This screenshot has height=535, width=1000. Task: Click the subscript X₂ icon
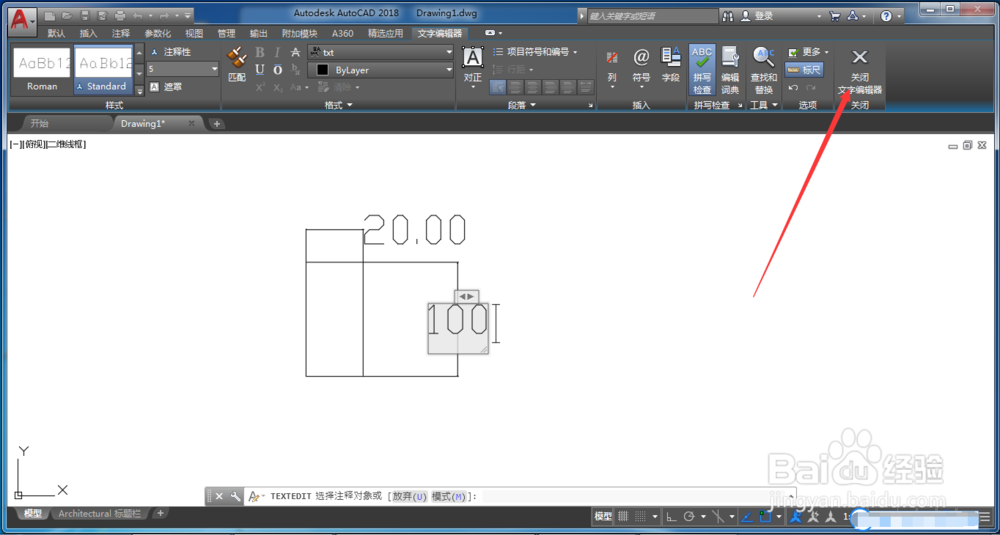(x=277, y=87)
